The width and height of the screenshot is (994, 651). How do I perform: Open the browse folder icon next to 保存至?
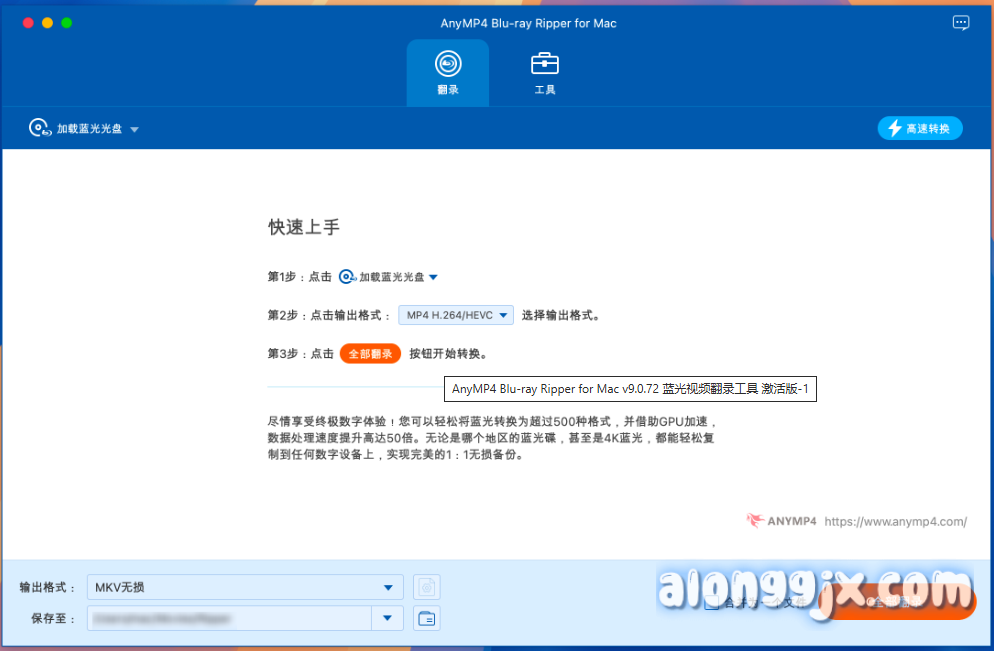click(x=427, y=618)
